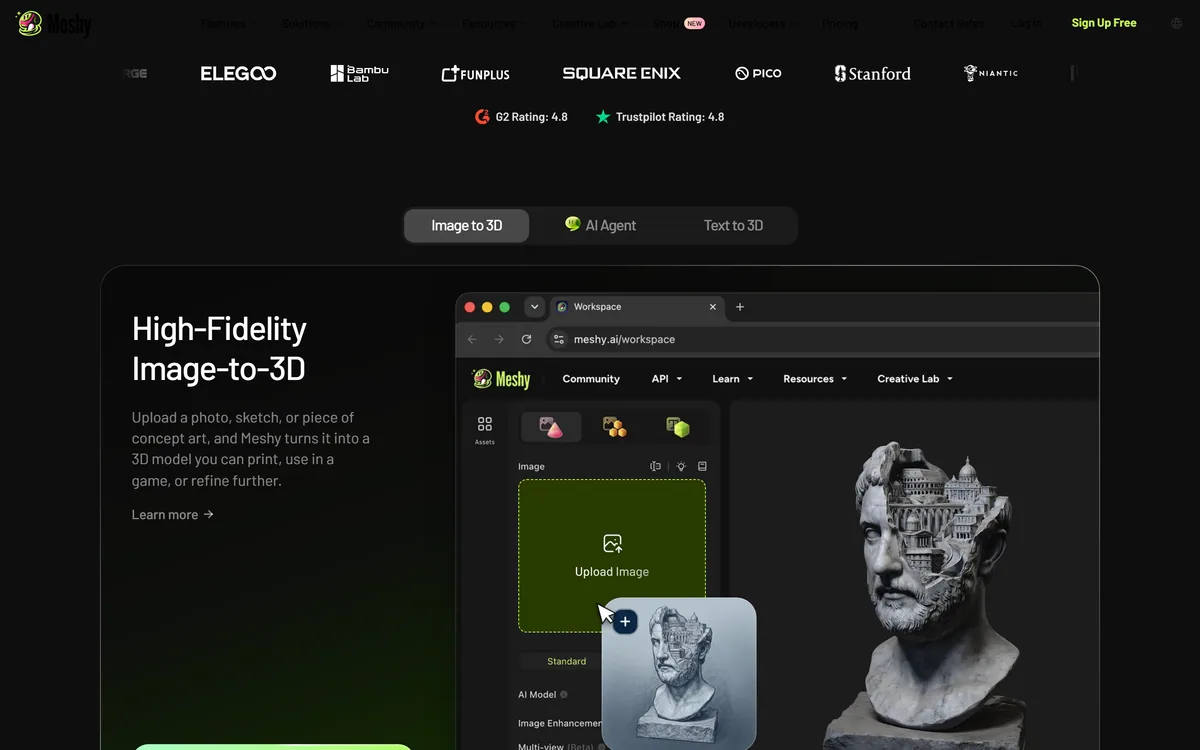Click the lightbulb tips icon beside Image

click(681, 466)
